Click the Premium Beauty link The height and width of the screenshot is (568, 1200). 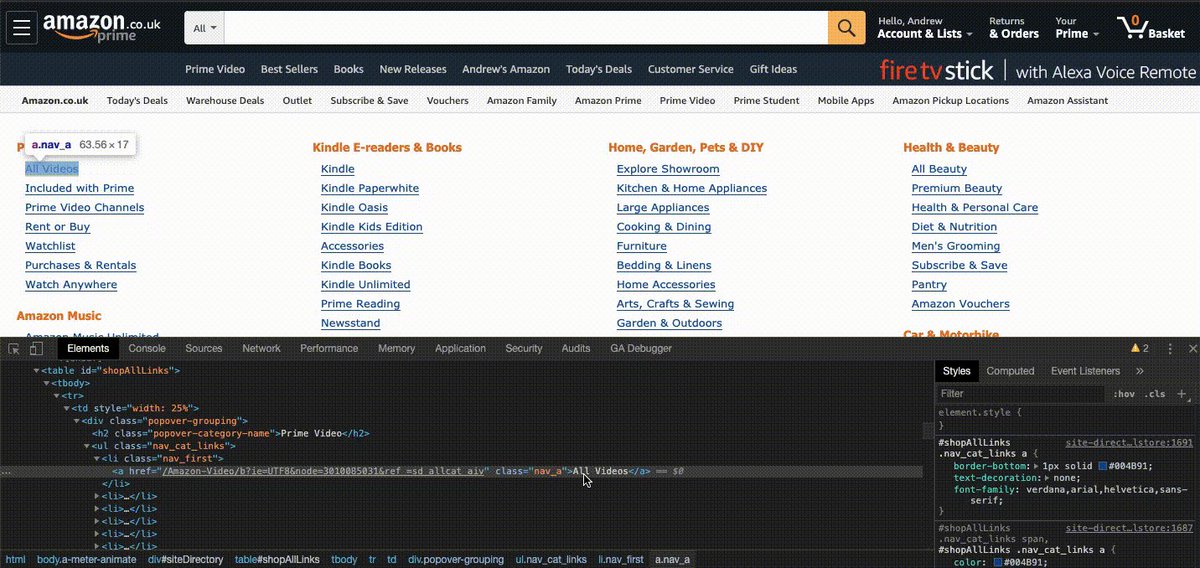click(957, 188)
